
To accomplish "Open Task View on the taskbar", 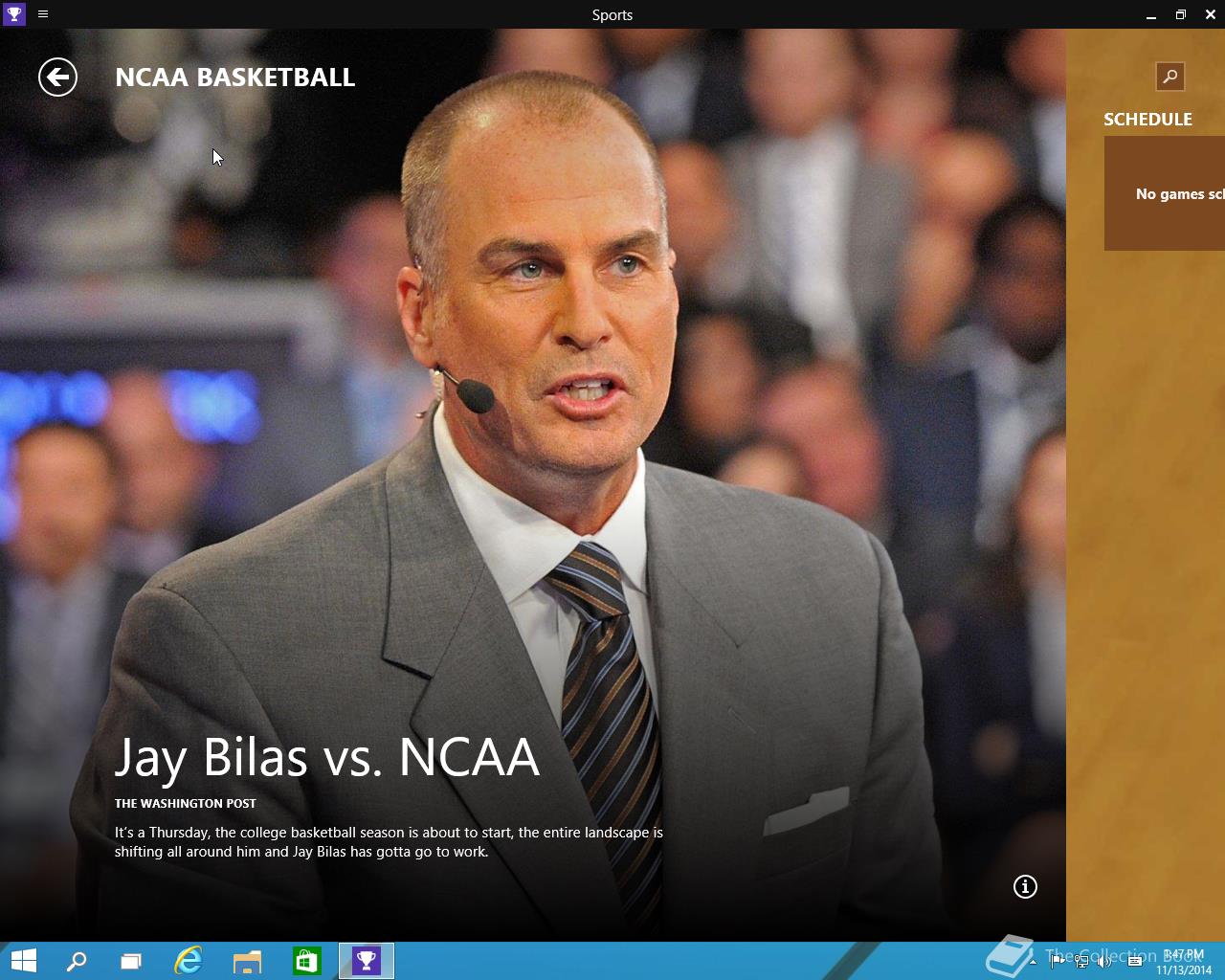I will click(x=131, y=961).
